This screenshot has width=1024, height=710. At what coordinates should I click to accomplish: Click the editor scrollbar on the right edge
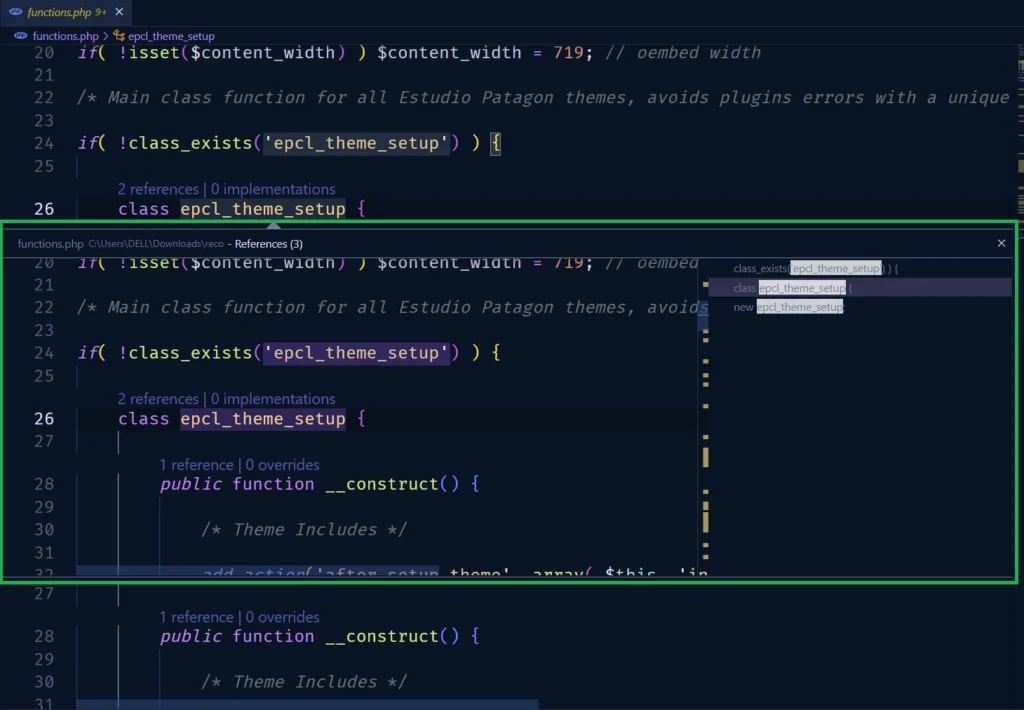point(1019,400)
